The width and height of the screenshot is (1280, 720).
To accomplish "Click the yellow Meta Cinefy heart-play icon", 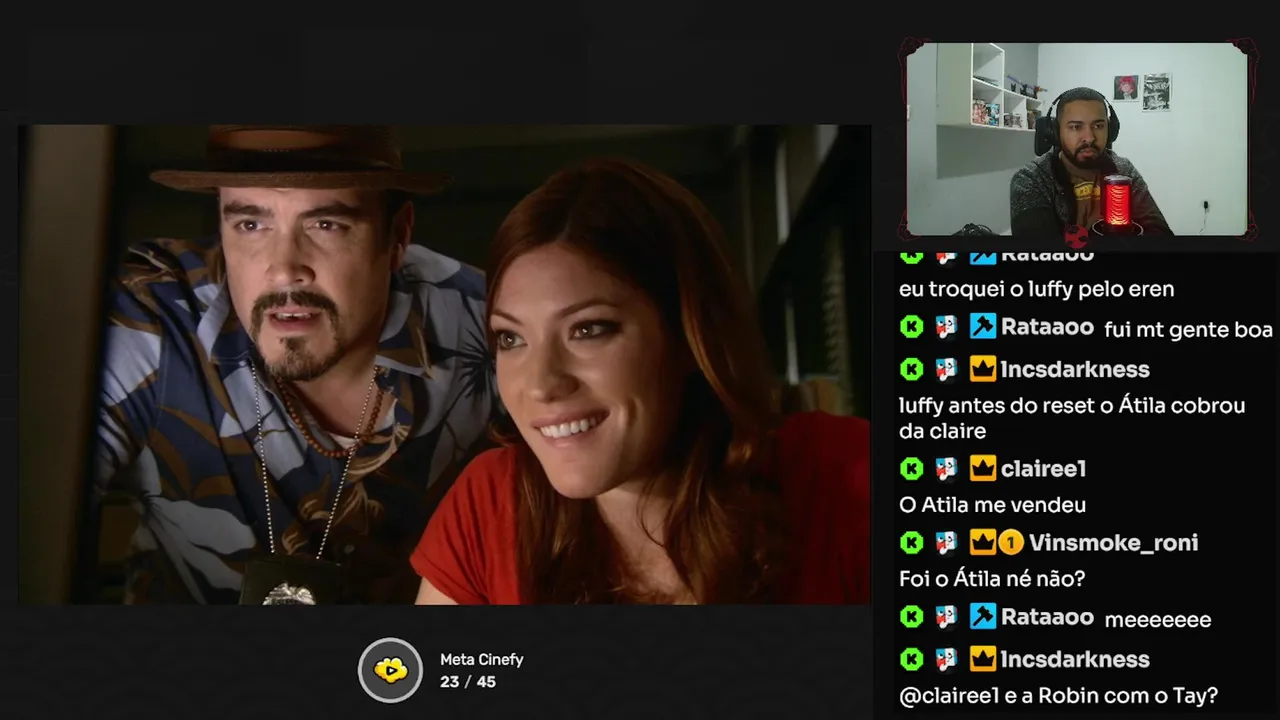I will click(x=391, y=670).
